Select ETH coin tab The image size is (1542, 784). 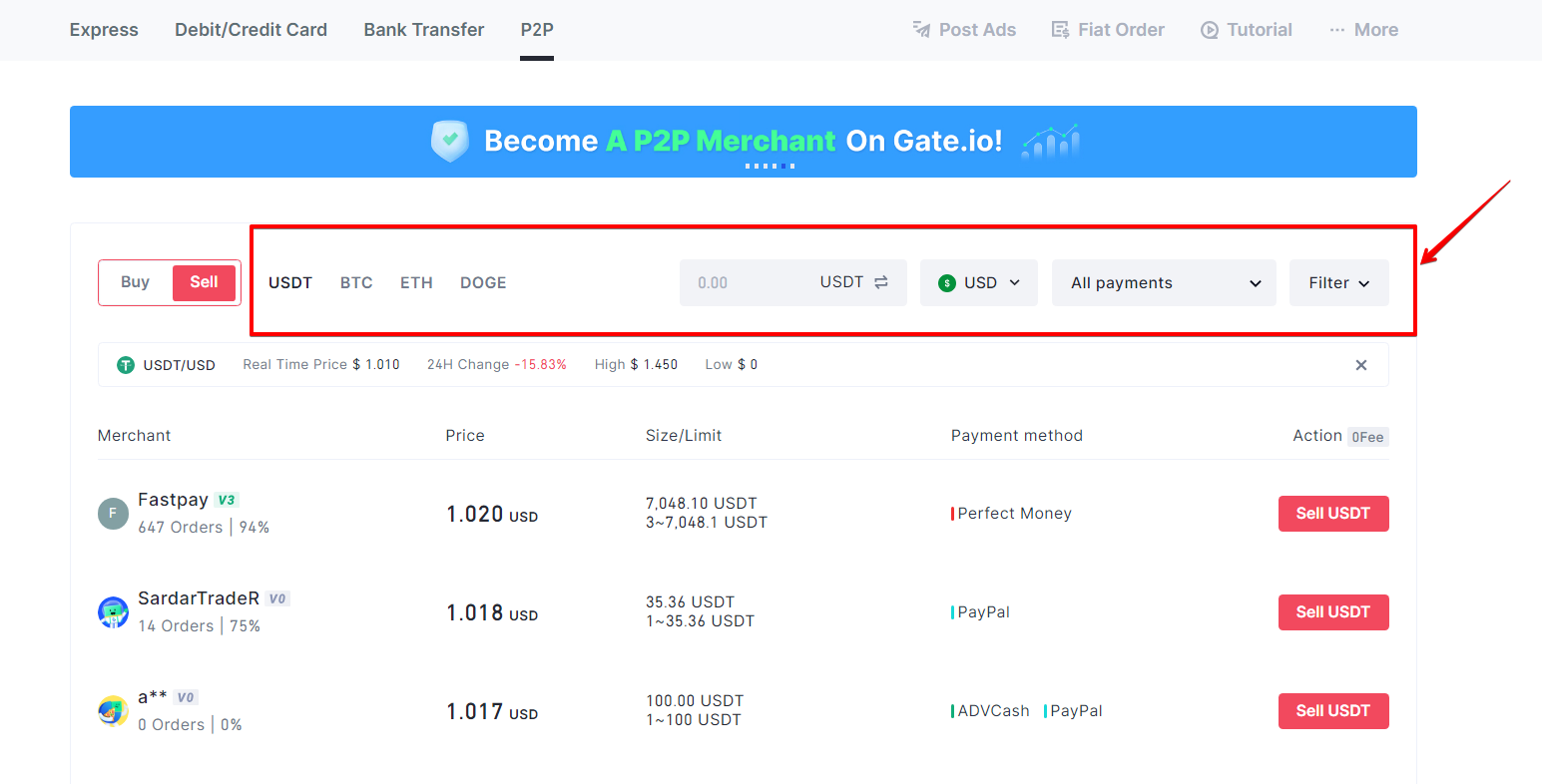(x=416, y=283)
